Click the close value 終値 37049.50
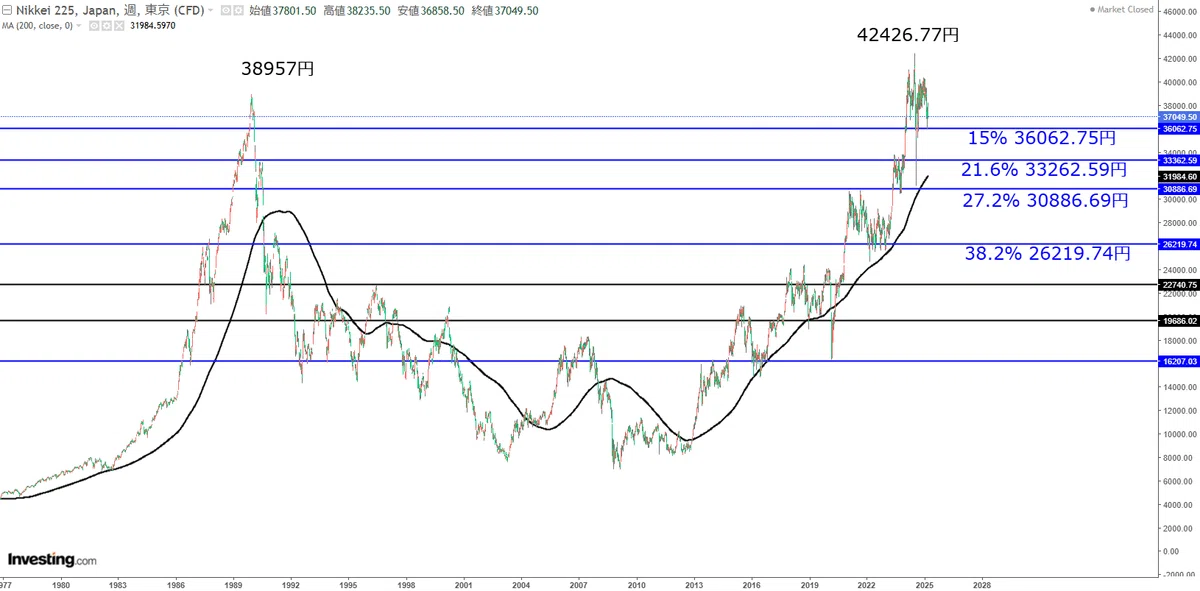The height and width of the screenshot is (591, 1200). point(505,10)
